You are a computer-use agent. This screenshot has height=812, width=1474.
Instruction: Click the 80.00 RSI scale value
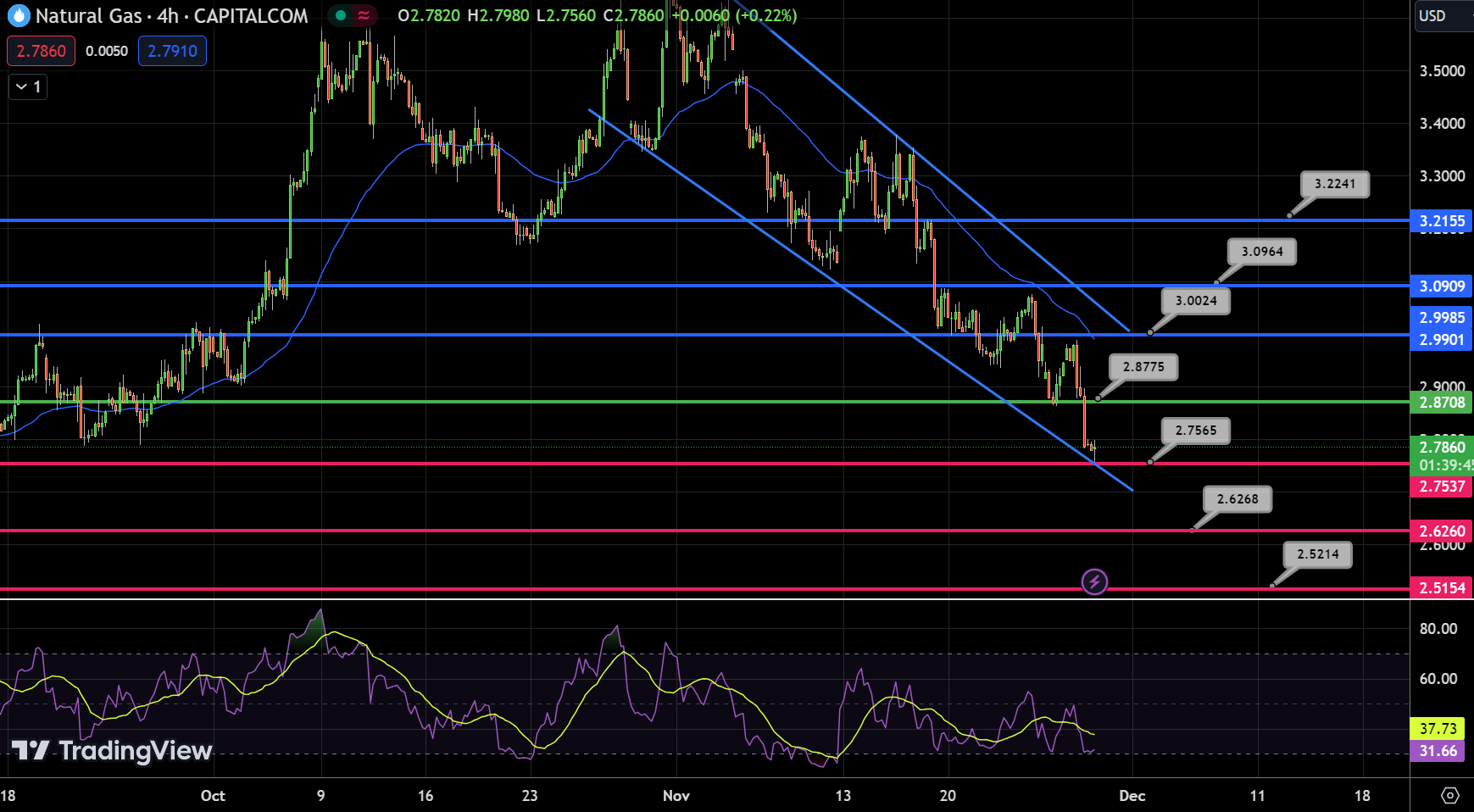(x=1438, y=629)
